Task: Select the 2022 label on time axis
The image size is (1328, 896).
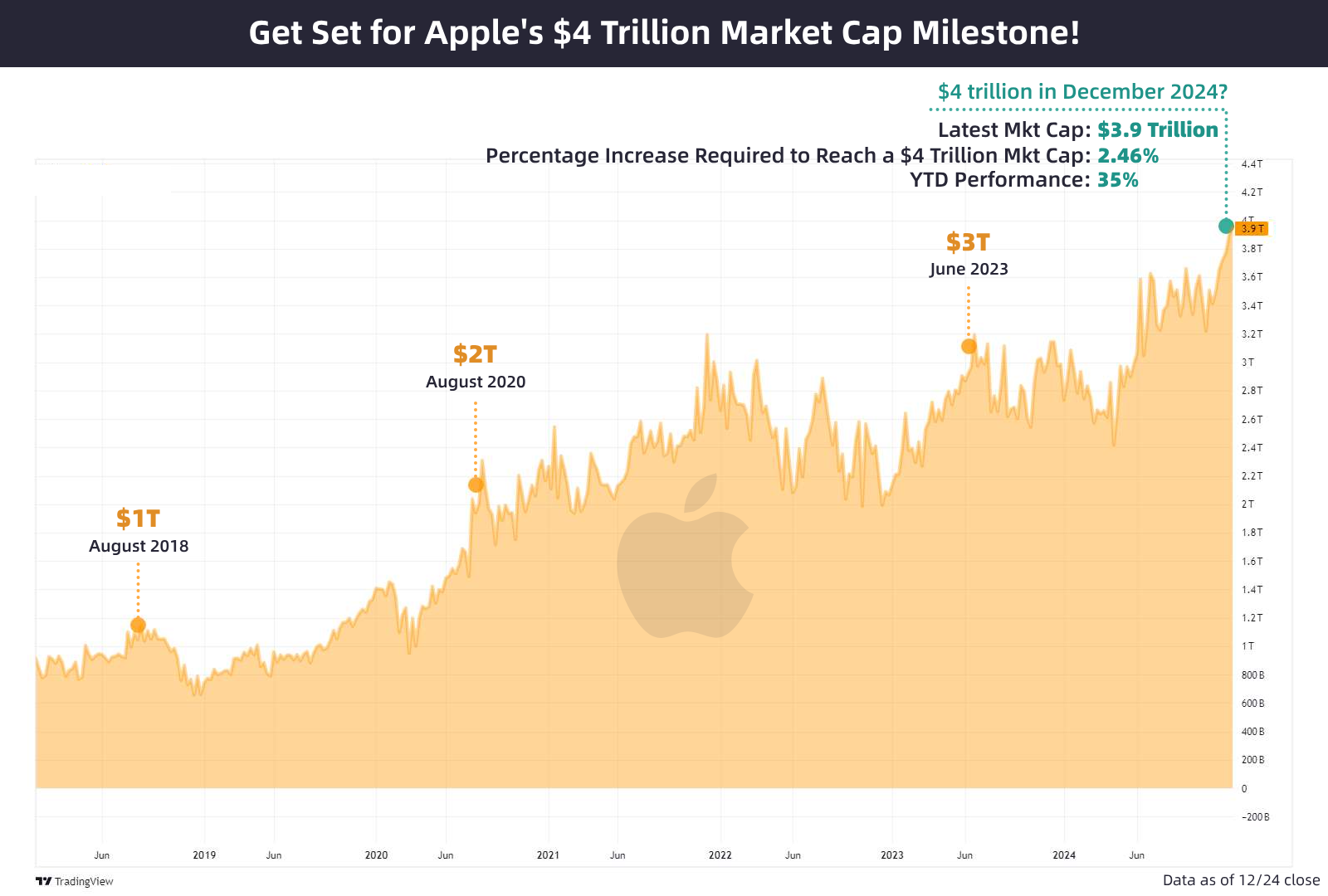Action: pyautogui.click(x=720, y=855)
